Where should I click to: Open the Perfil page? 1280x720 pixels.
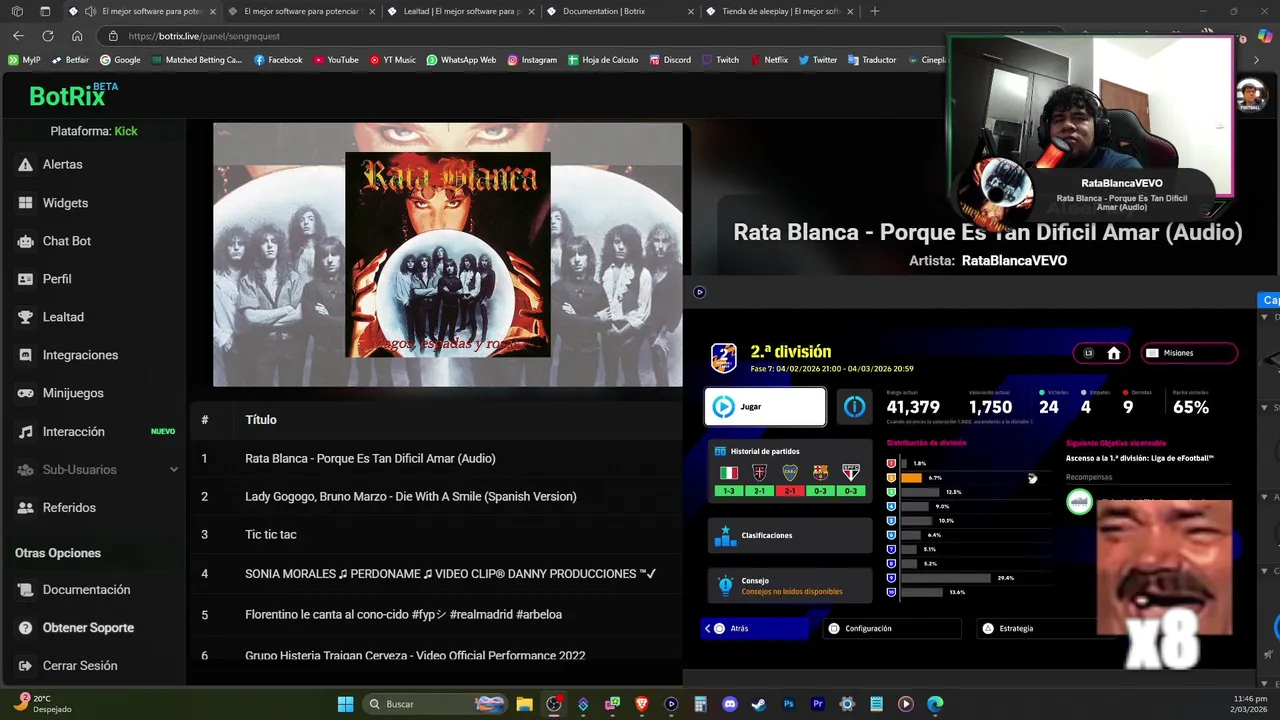(x=57, y=279)
